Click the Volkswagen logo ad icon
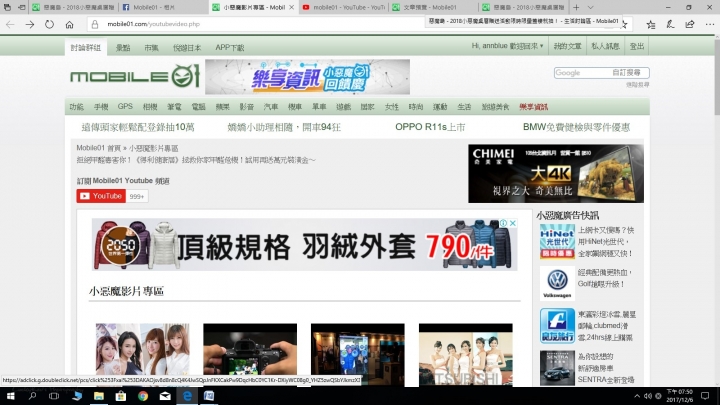 [557, 283]
